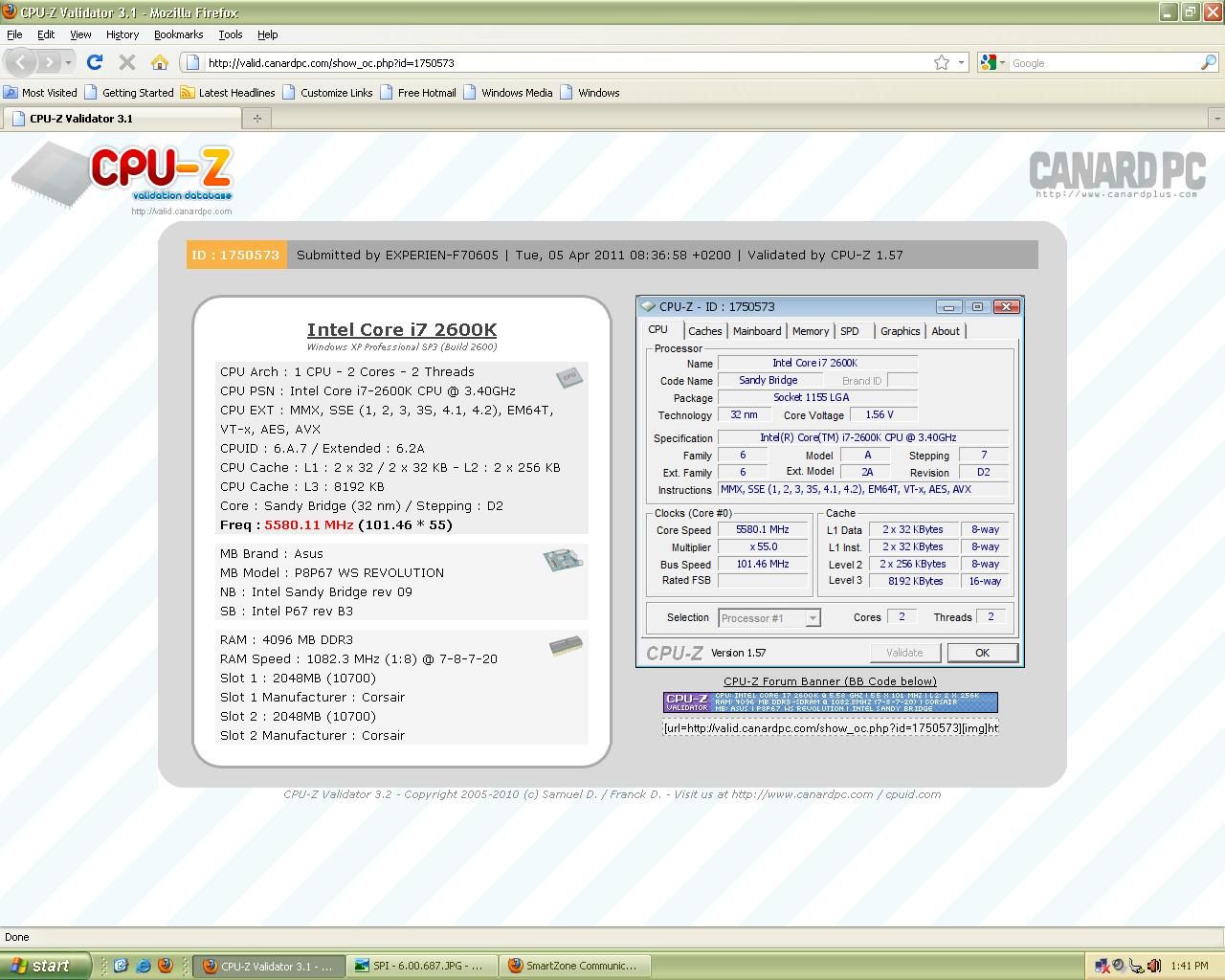Launch Firefox from the quick launch icon
This screenshot has height=980, width=1225.
[x=164, y=966]
